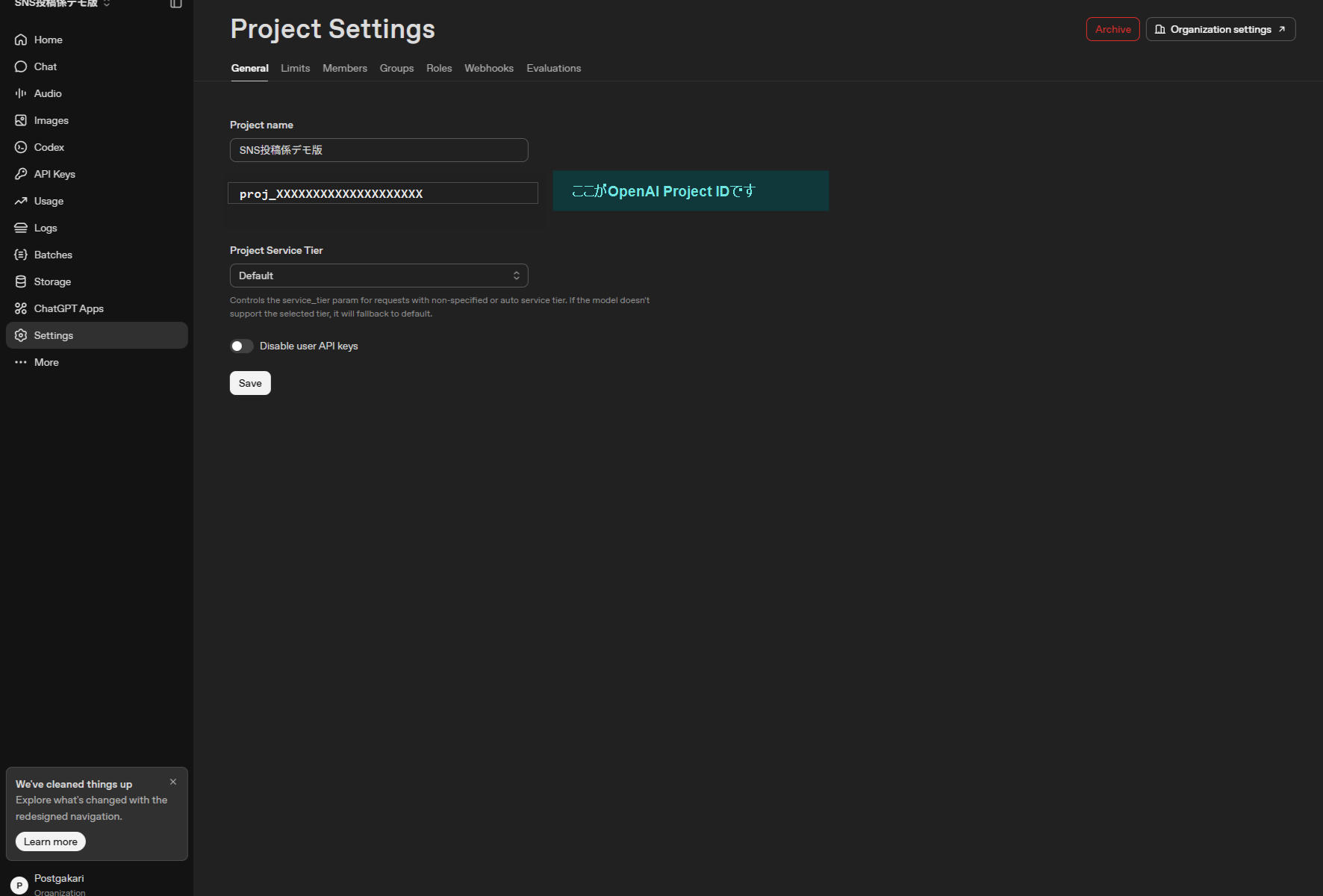This screenshot has width=1323, height=896.
Task: Click the Project Settings heading
Action: point(332,29)
